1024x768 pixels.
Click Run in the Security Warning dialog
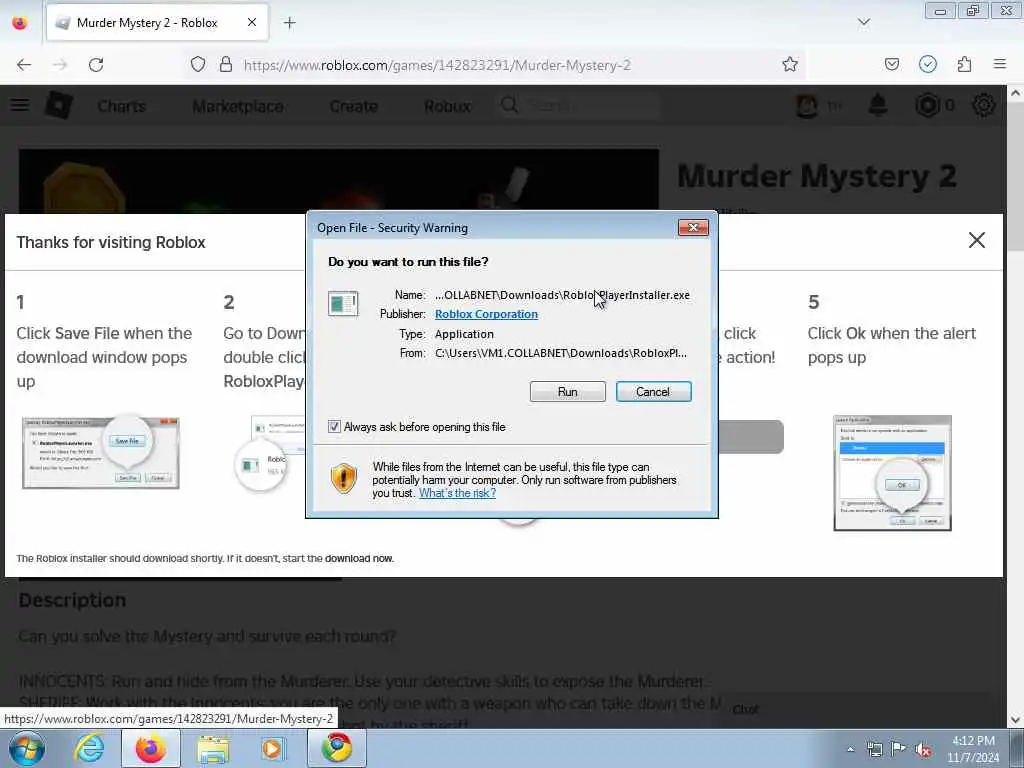click(568, 392)
